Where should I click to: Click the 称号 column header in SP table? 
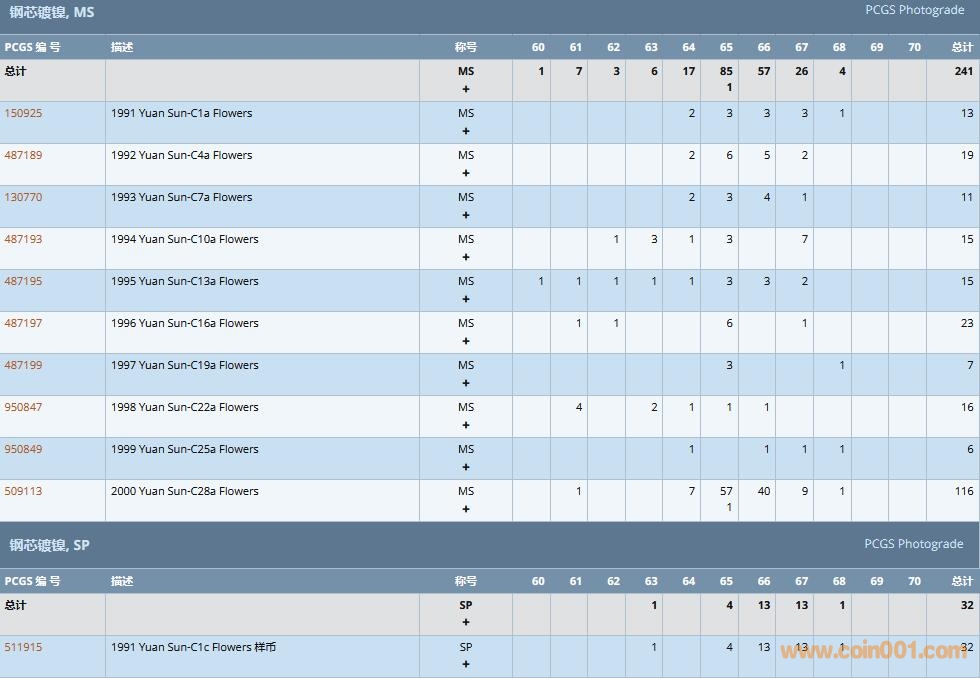(466, 581)
